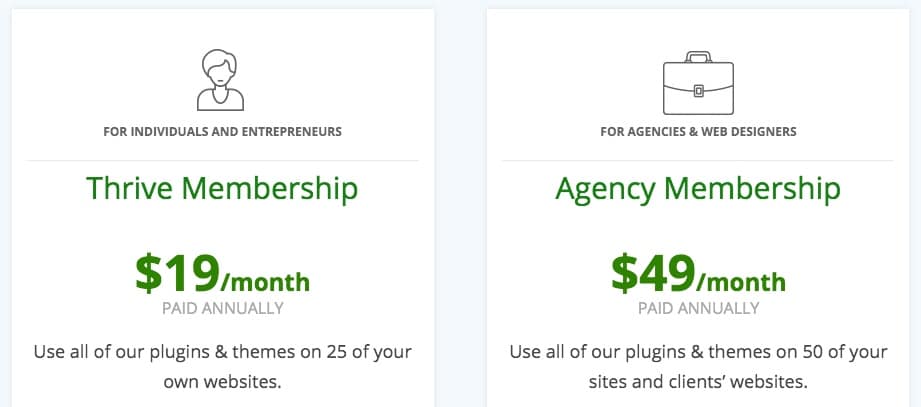Select the 'For Individuals and Entrepreneurs' label
The height and width of the screenshot is (407, 921).
(222, 131)
